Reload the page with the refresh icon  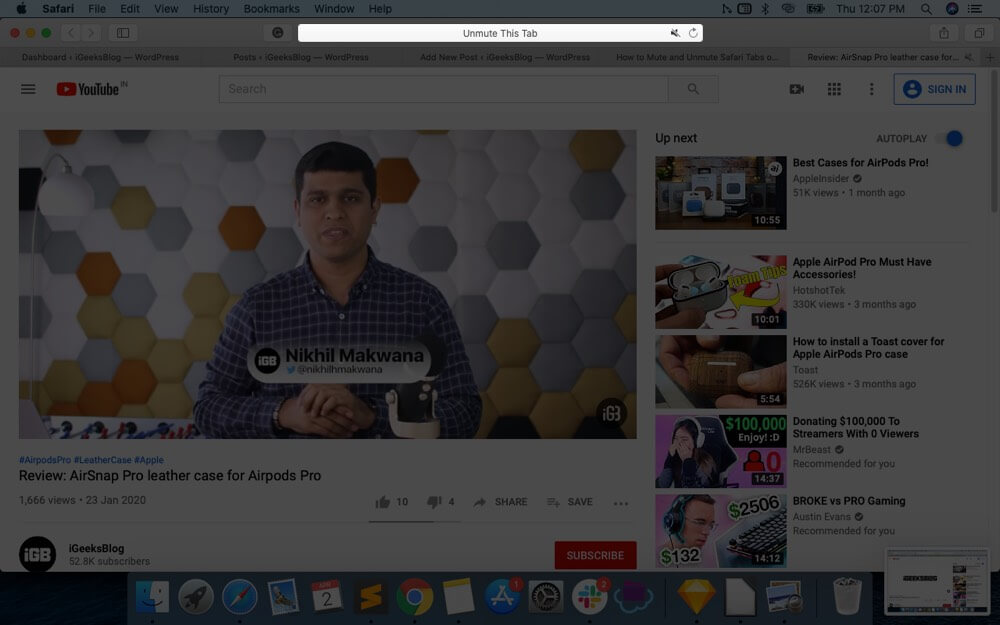coord(693,33)
